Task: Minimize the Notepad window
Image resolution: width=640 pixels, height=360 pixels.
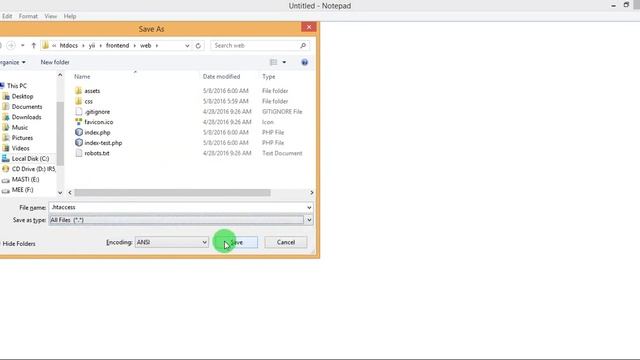Action: tap(613, 6)
